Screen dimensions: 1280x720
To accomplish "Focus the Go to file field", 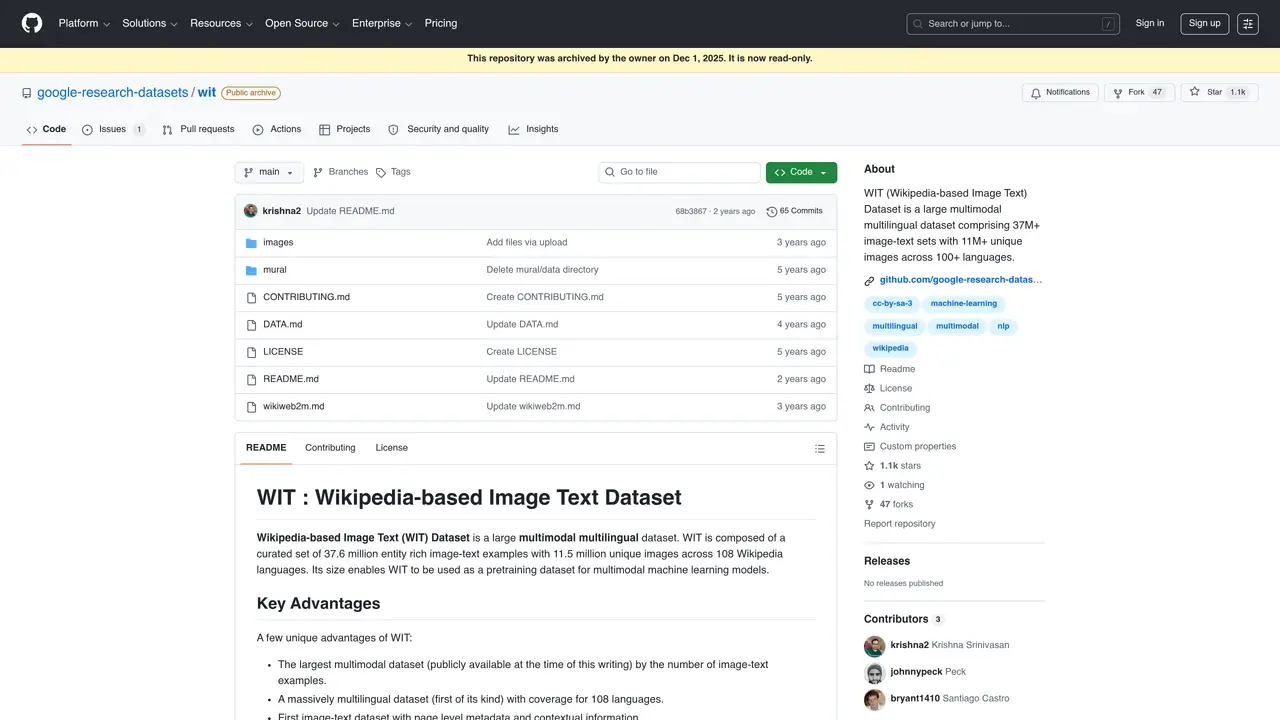I will (x=680, y=172).
